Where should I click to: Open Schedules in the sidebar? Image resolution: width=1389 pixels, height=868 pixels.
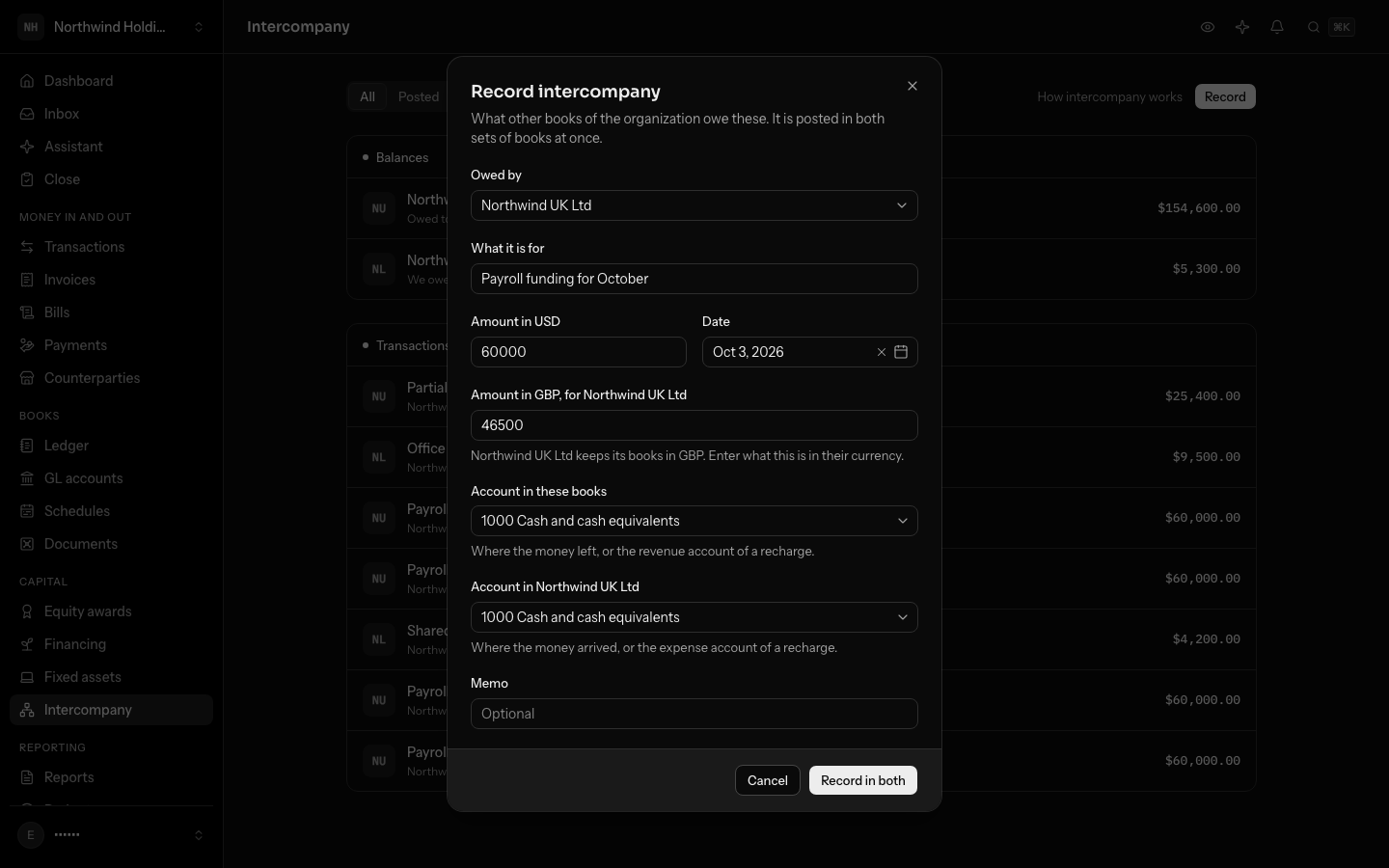click(111, 511)
